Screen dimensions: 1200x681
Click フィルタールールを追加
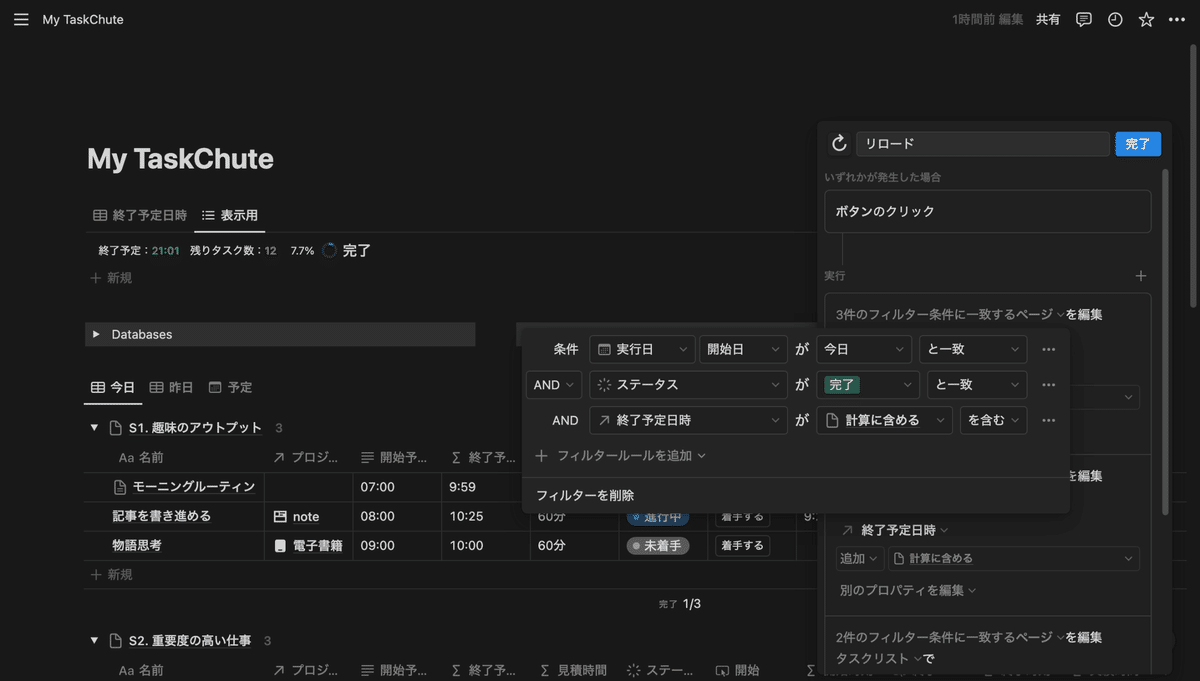[621, 455]
